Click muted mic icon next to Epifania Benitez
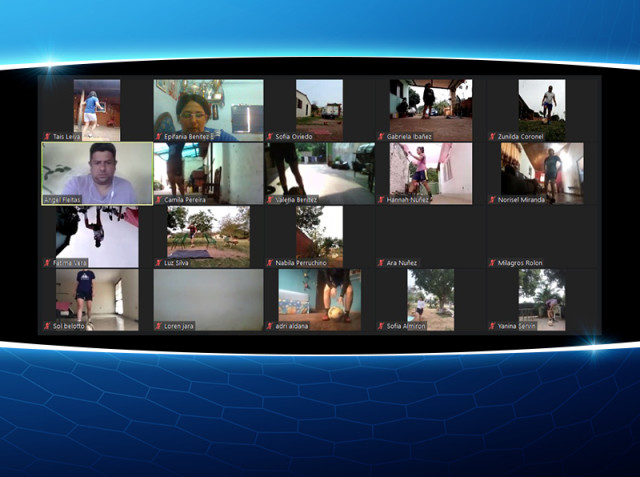The height and width of the screenshot is (477, 640). [159, 137]
